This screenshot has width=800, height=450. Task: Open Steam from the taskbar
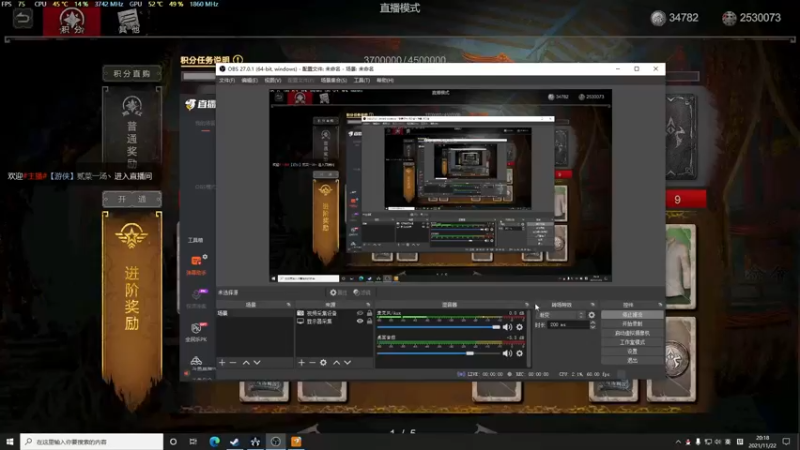[234, 442]
